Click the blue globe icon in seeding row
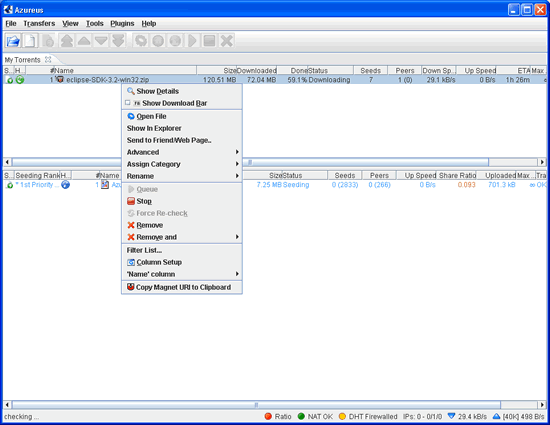This screenshot has height=425, width=550. (x=65, y=184)
